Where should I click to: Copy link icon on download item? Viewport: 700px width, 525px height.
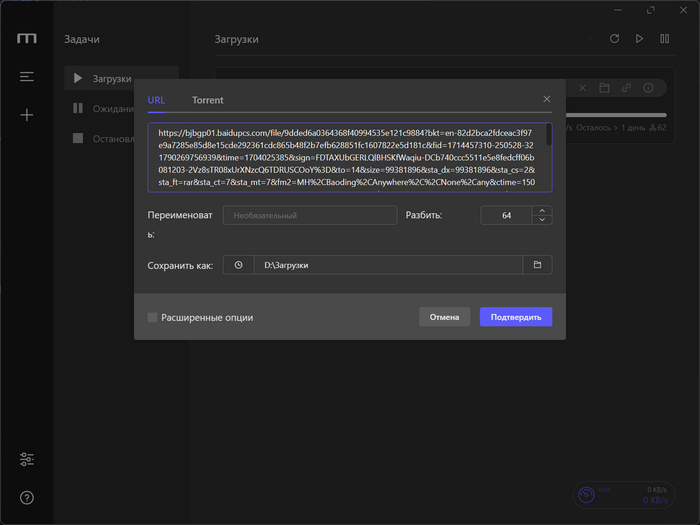coord(626,88)
